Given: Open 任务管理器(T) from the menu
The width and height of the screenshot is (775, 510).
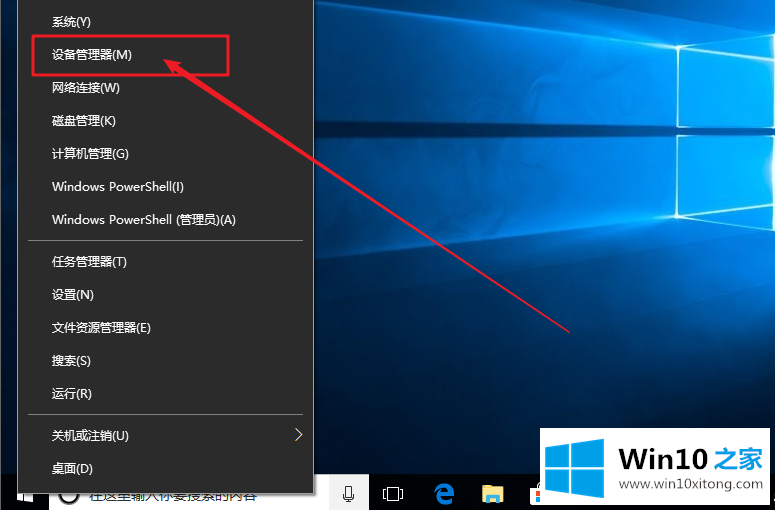Looking at the screenshot, I should [x=89, y=262].
